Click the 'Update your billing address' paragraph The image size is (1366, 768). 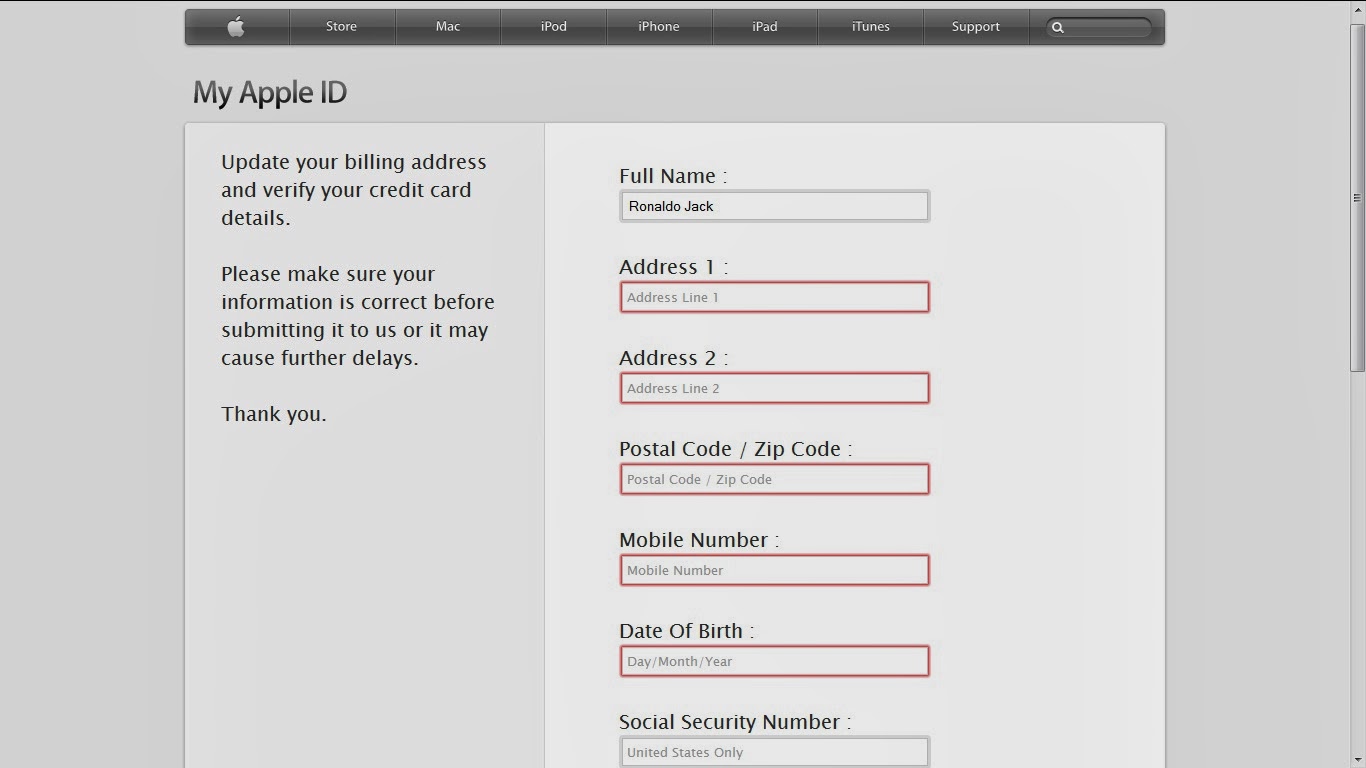[x=354, y=190]
